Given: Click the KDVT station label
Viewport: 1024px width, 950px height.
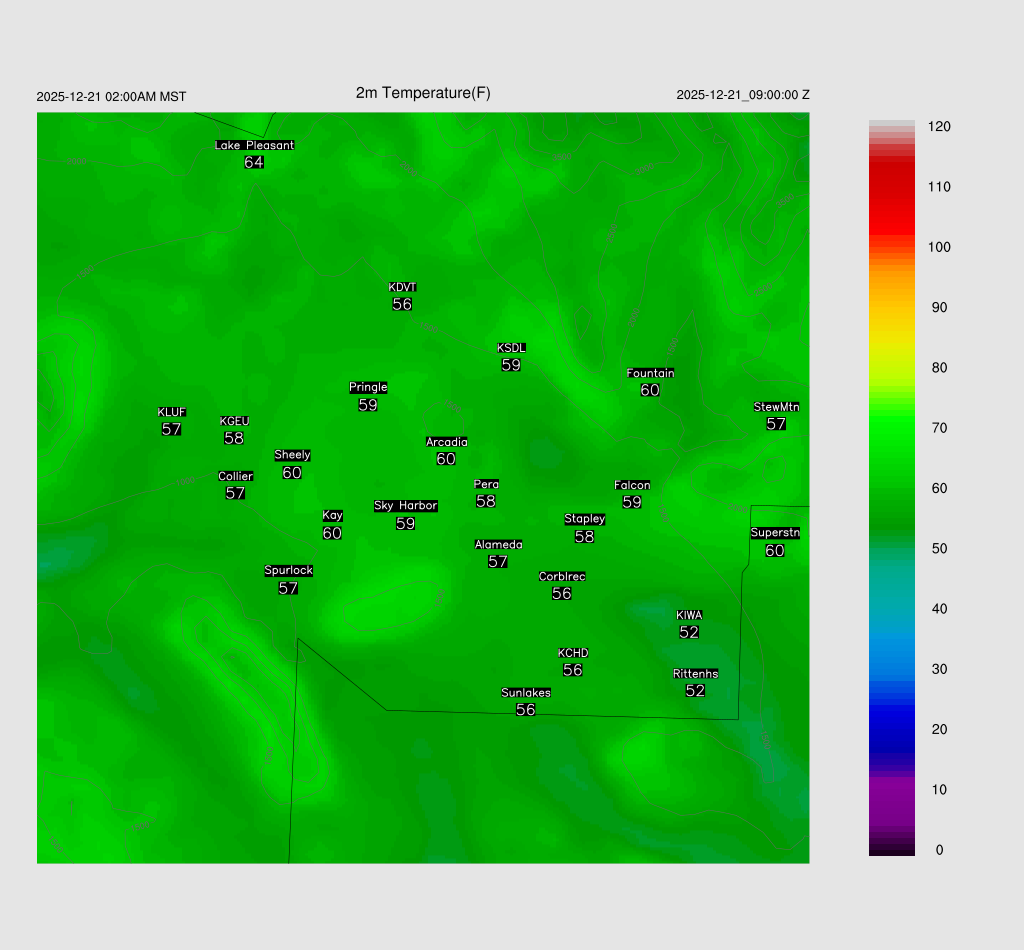Looking at the screenshot, I should [x=402, y=288].
